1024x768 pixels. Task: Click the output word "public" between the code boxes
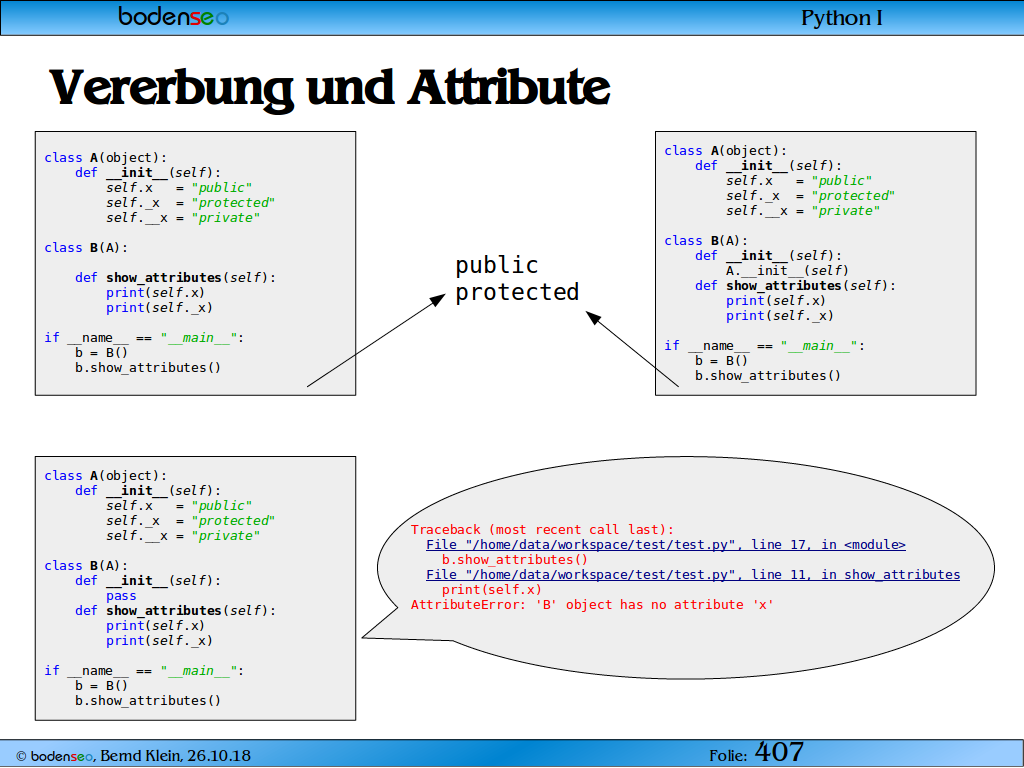point(496,265)
